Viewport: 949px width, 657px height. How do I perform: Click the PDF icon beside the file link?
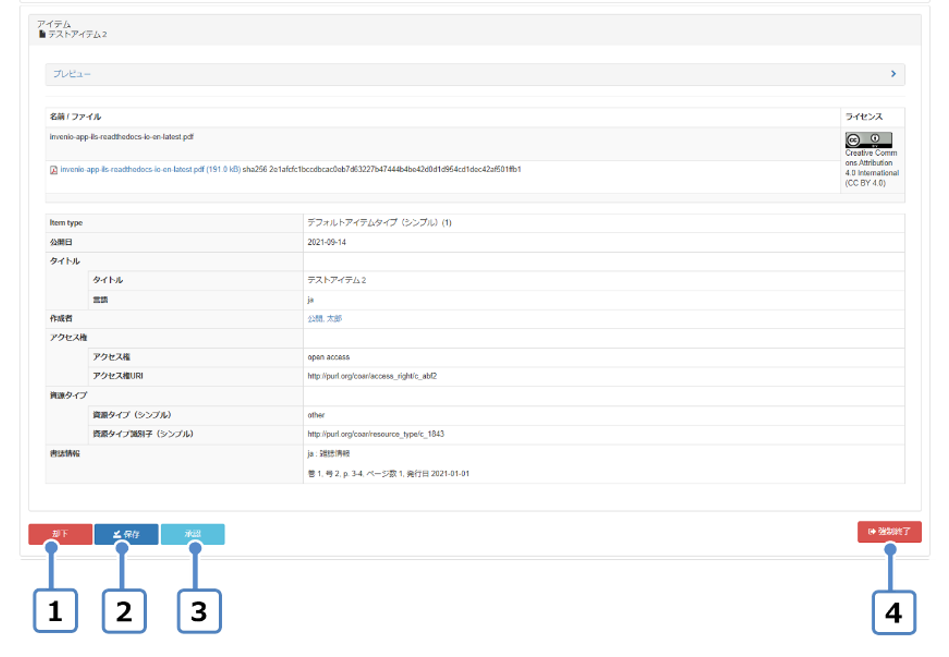pos(54,170)
